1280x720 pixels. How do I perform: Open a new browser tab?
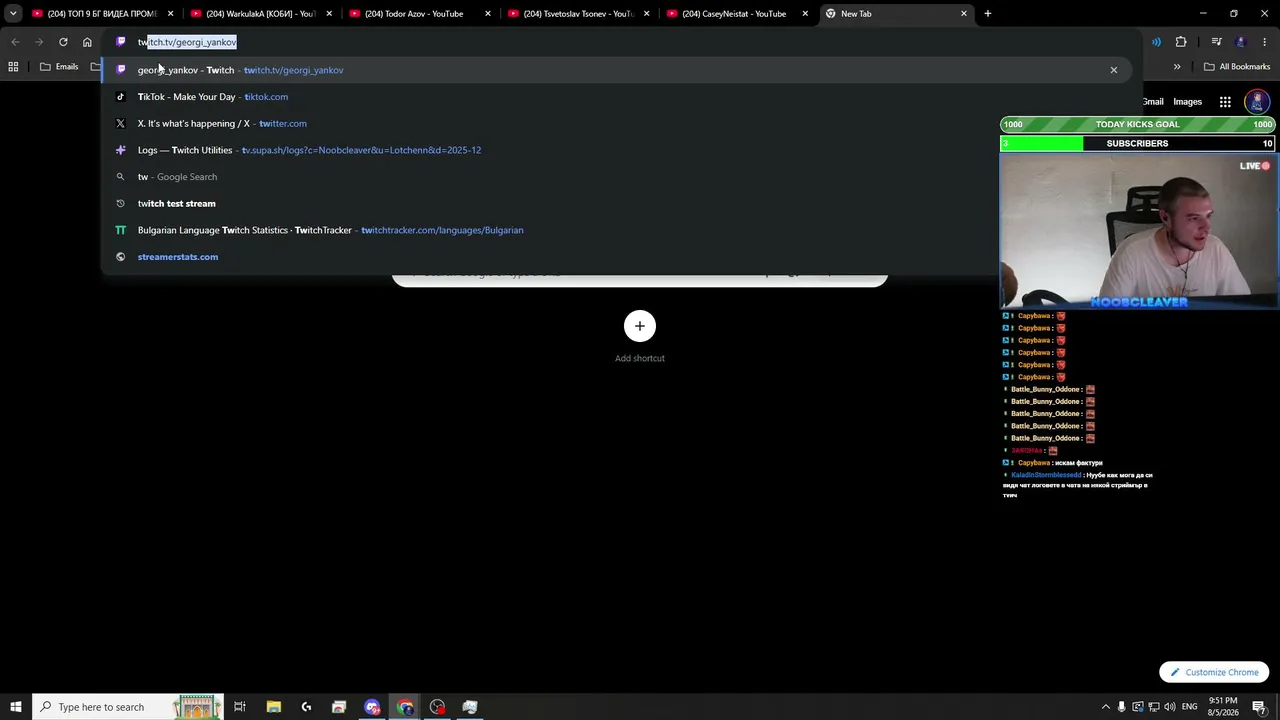(x=988, y=14)
